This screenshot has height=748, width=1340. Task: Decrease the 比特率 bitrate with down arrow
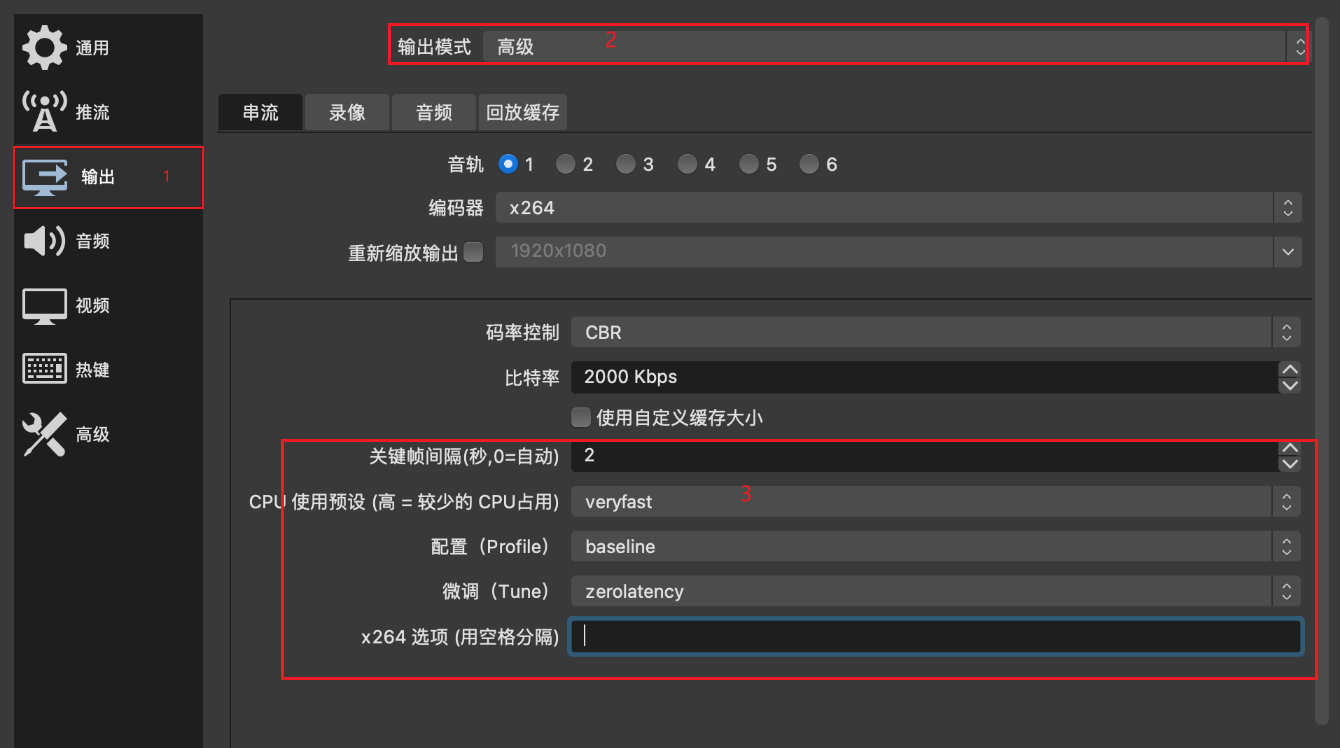point(1290,385)
